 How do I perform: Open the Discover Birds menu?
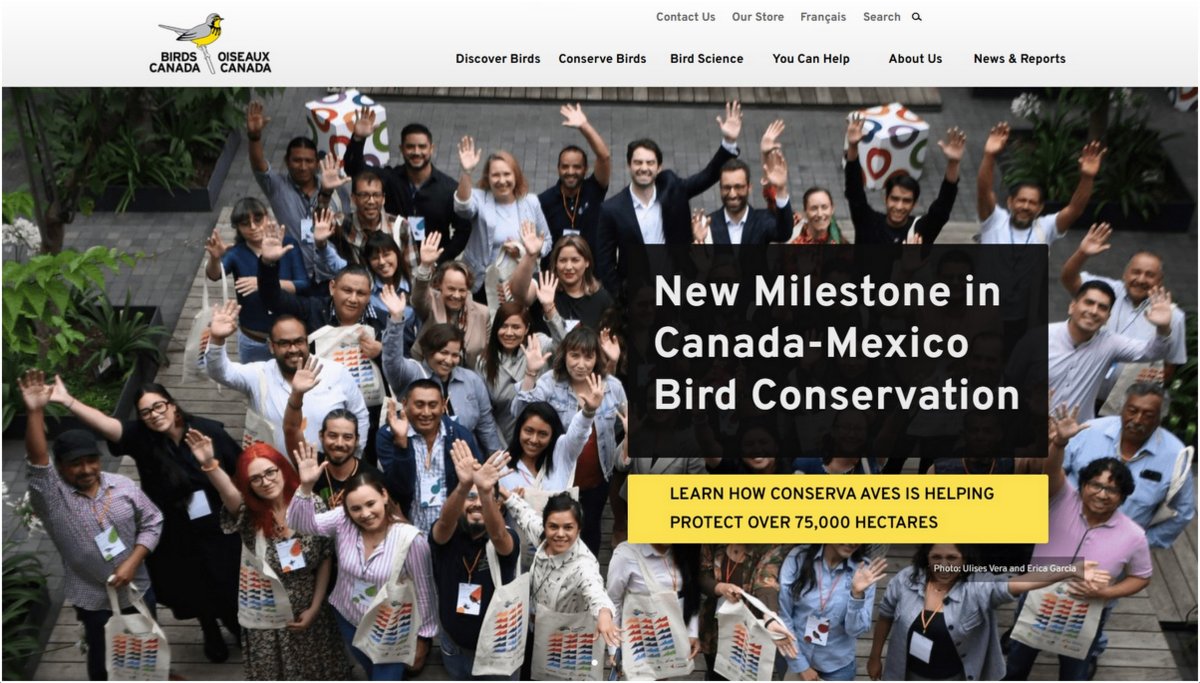coord(498,59)
